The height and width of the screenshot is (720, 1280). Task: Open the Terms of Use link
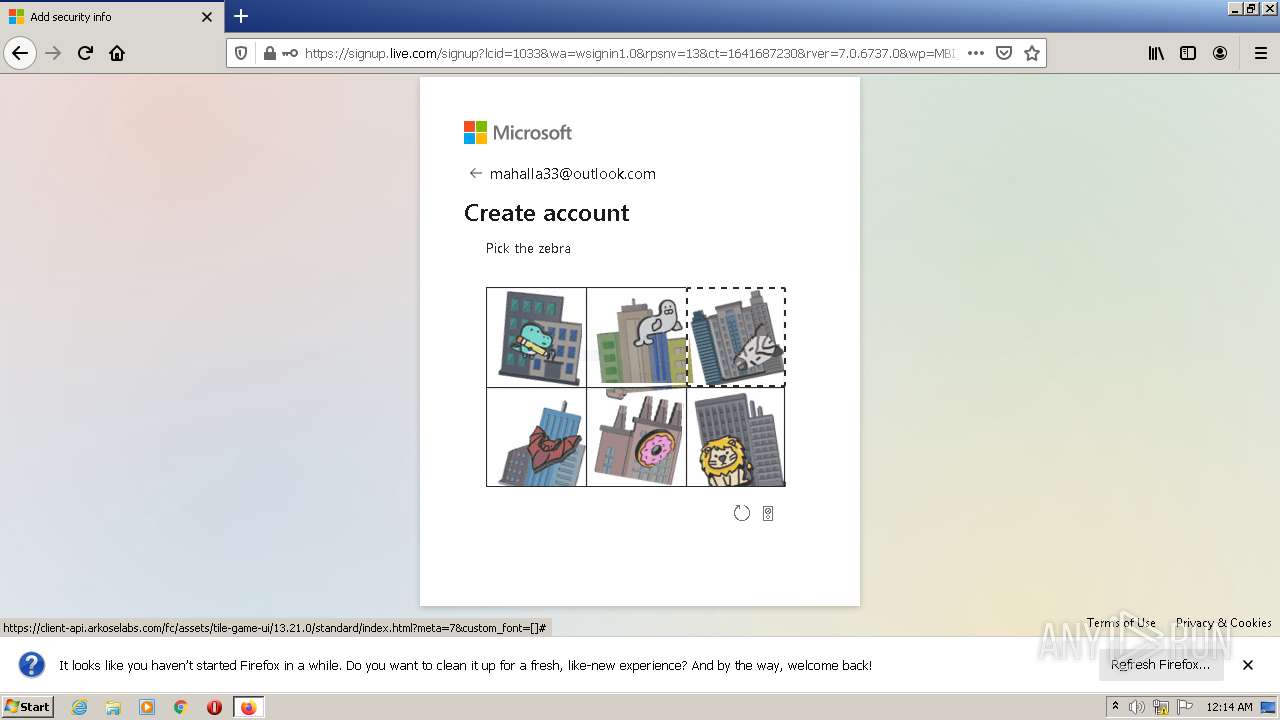pos(1121,622)
